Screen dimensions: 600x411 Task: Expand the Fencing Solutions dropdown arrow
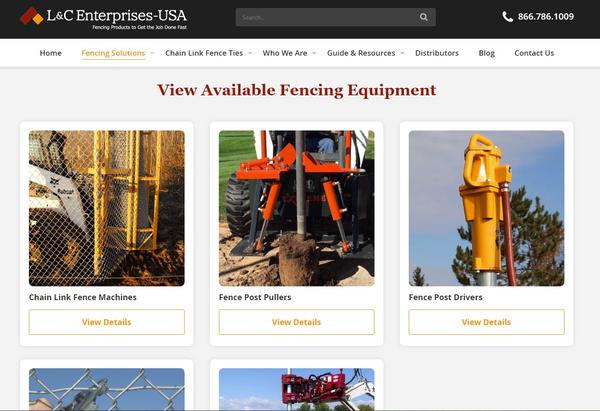click(152, 53)
